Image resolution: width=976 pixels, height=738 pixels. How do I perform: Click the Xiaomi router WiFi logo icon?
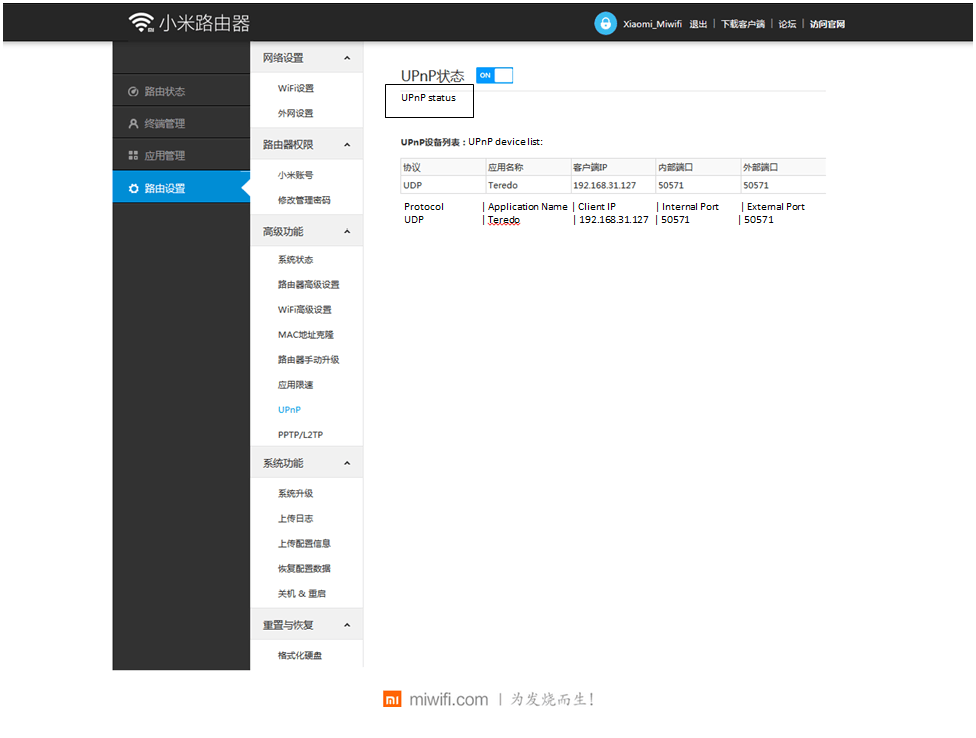click(141, 22)
